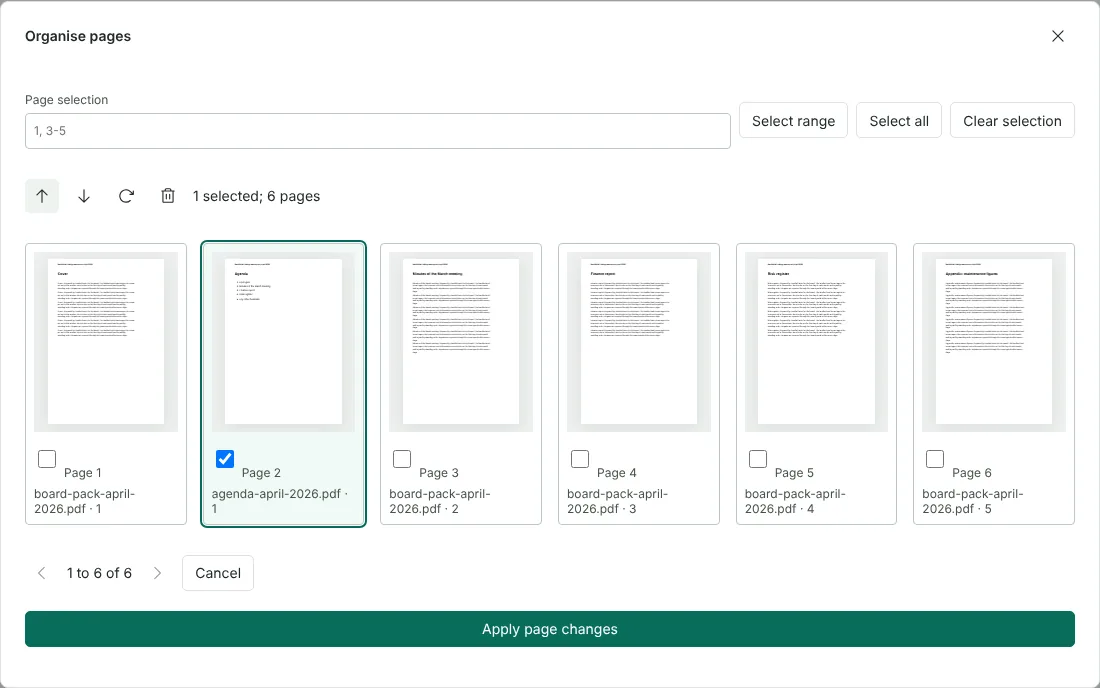
Task: Go to next thumbnail page chevron
Action: click(157, 573)
